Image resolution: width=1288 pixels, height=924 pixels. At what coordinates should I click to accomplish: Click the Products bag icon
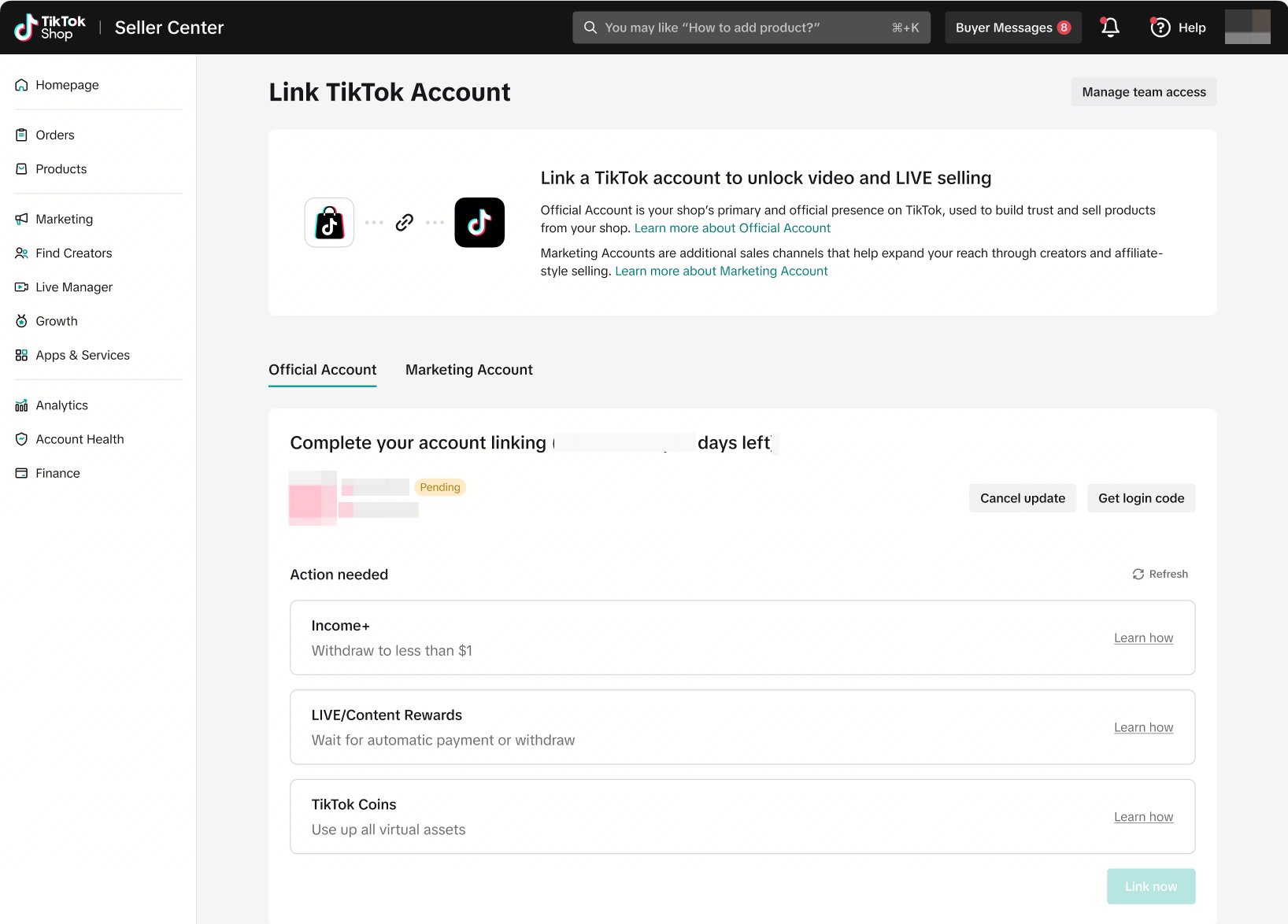point(21,169)
